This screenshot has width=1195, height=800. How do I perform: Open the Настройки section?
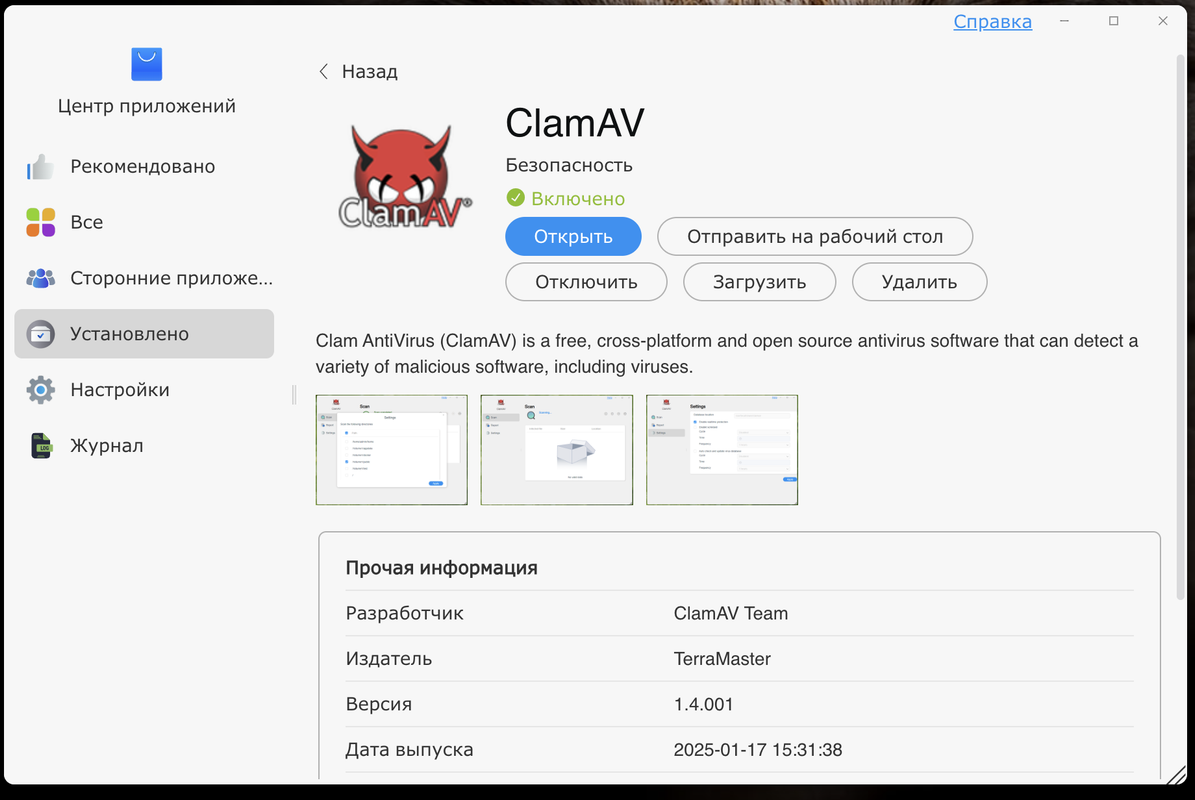(144, 389)
